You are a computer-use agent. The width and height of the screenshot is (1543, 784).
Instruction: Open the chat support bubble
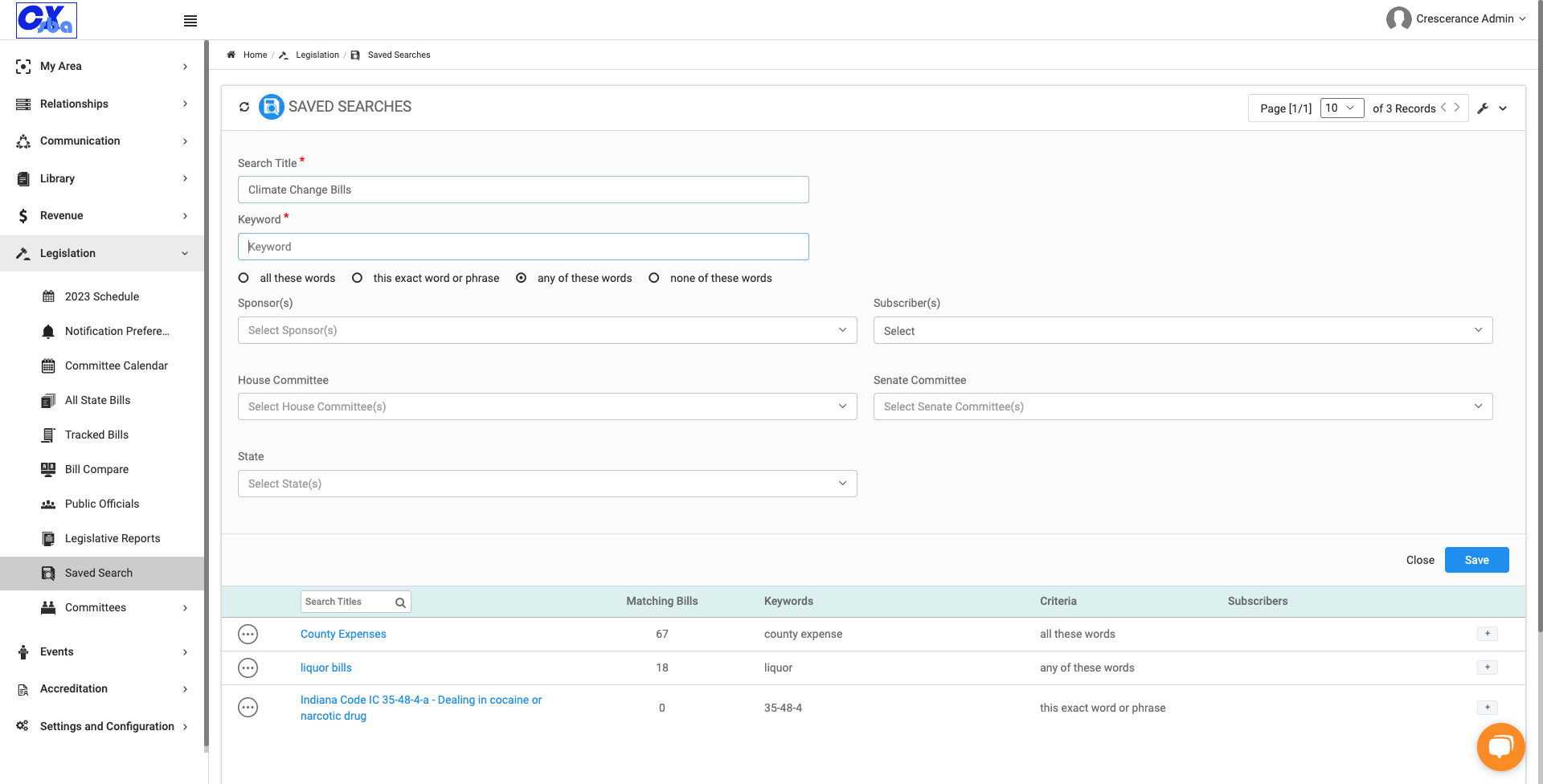[1500, 746]
